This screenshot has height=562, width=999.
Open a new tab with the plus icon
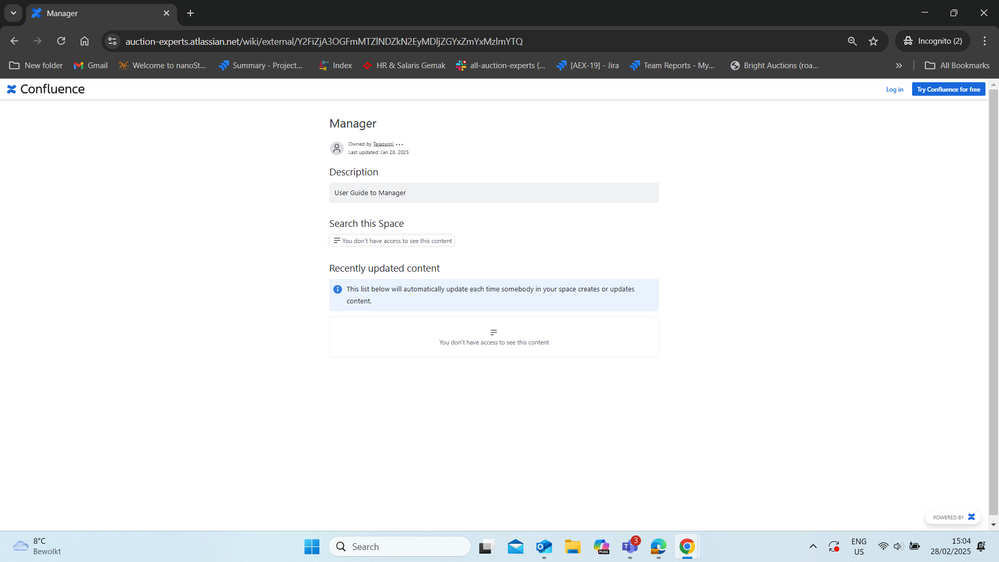pyautogui.click(x=190, y=13)
